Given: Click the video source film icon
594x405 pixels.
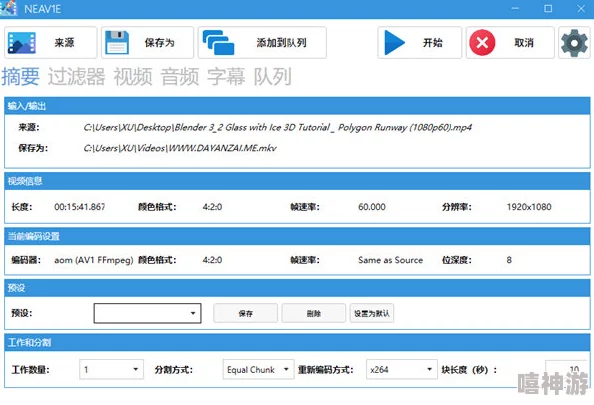Looking at the screenshot, I should pos(22,42).
